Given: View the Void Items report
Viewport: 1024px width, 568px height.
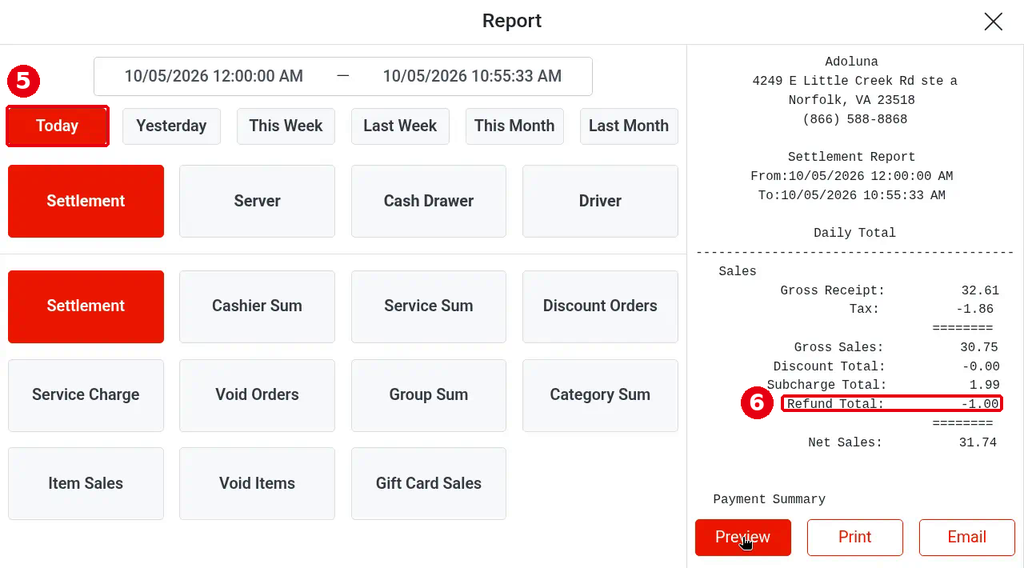Looking at the screenshot, I should [257, 484].
